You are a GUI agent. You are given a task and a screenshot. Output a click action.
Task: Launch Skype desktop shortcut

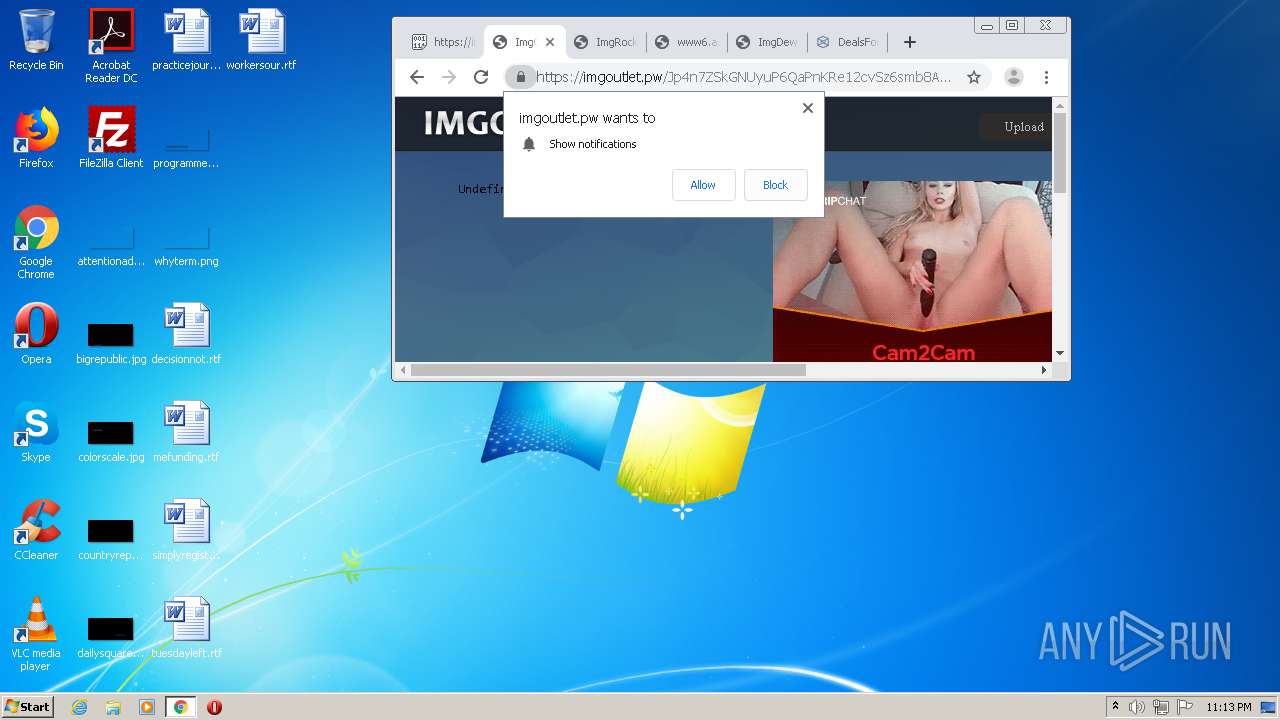coord(36,432)
